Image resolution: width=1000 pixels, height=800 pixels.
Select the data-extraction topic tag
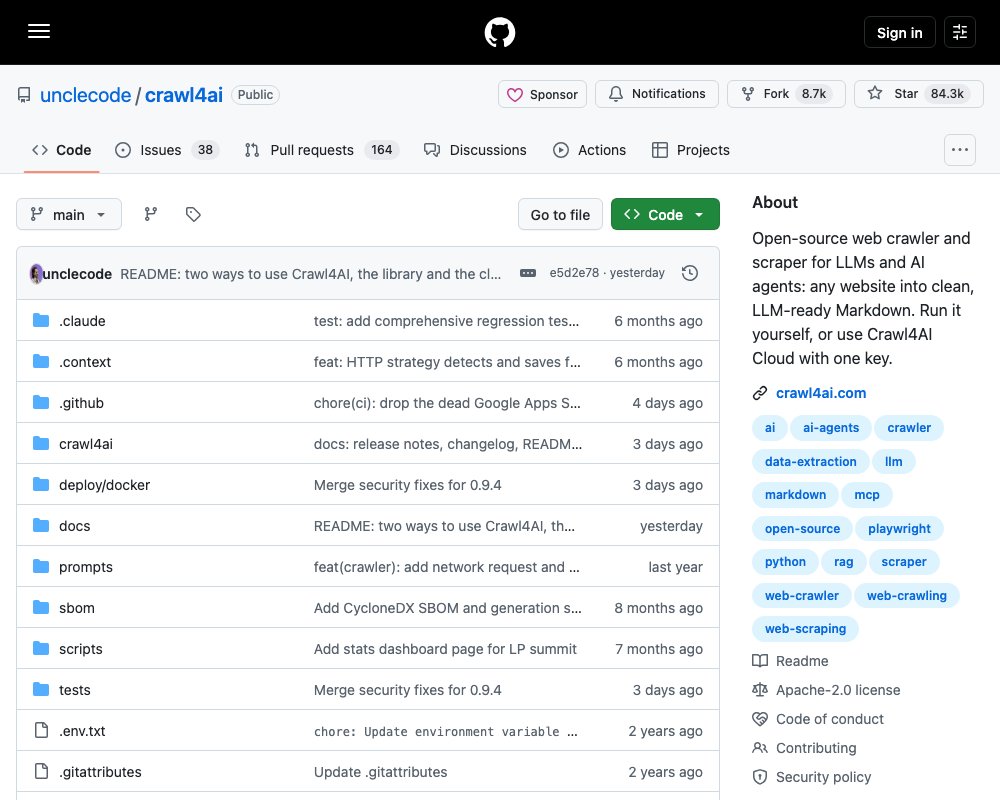click(811, 461)
